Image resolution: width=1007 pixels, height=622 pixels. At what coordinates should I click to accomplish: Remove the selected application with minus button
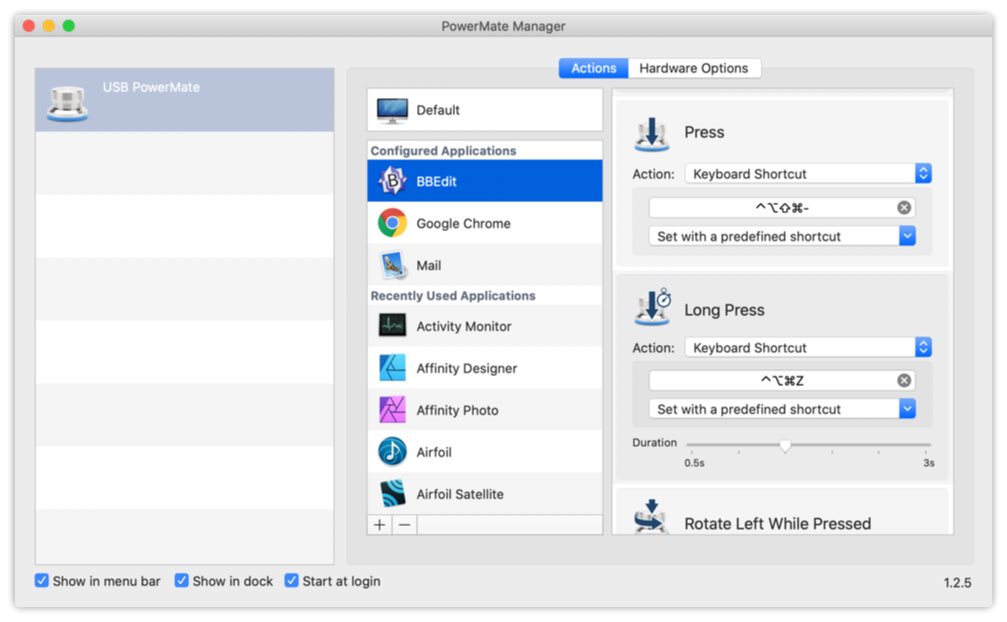tap(404, 524)
